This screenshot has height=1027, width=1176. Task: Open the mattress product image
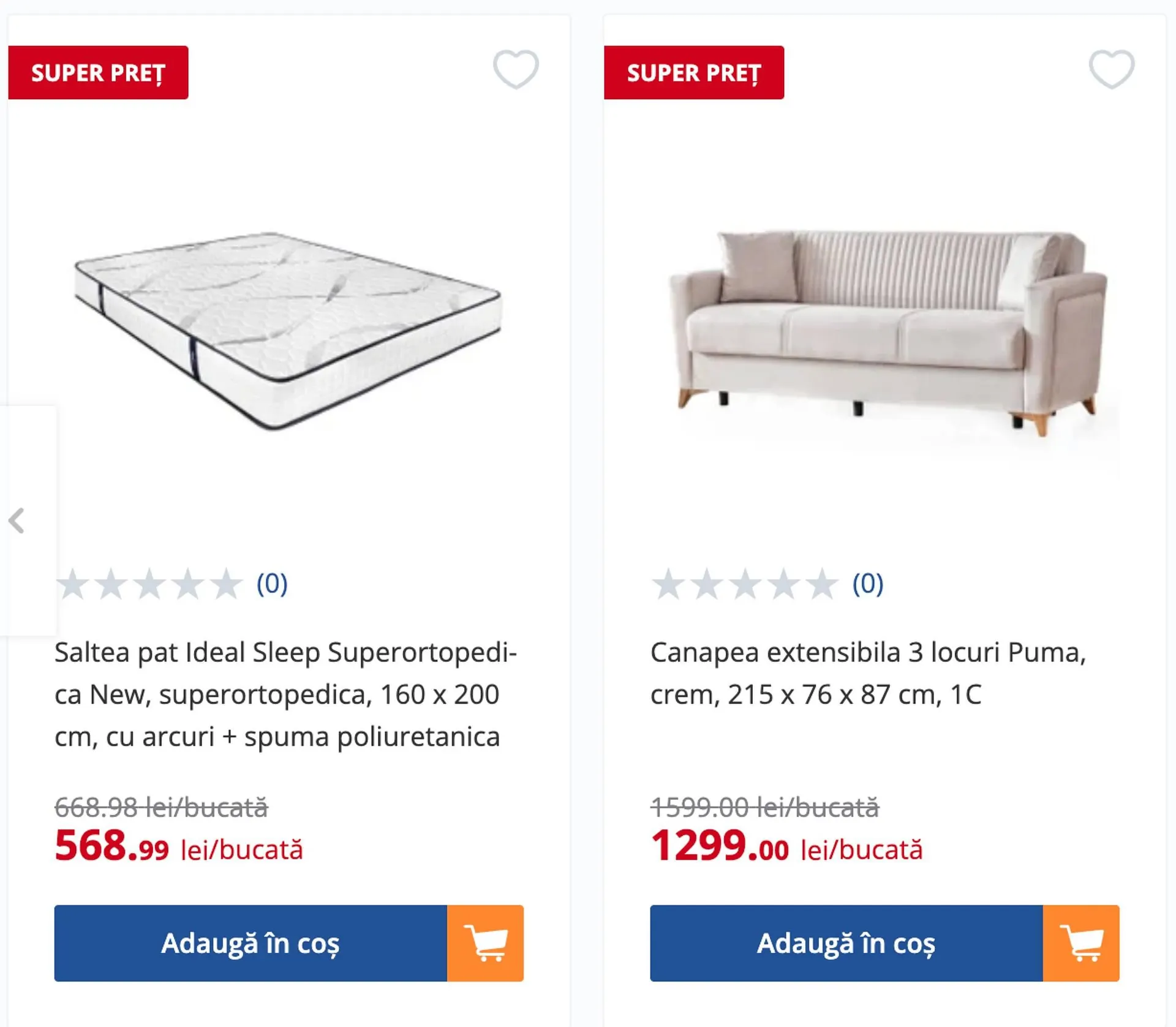pos(288,331)
